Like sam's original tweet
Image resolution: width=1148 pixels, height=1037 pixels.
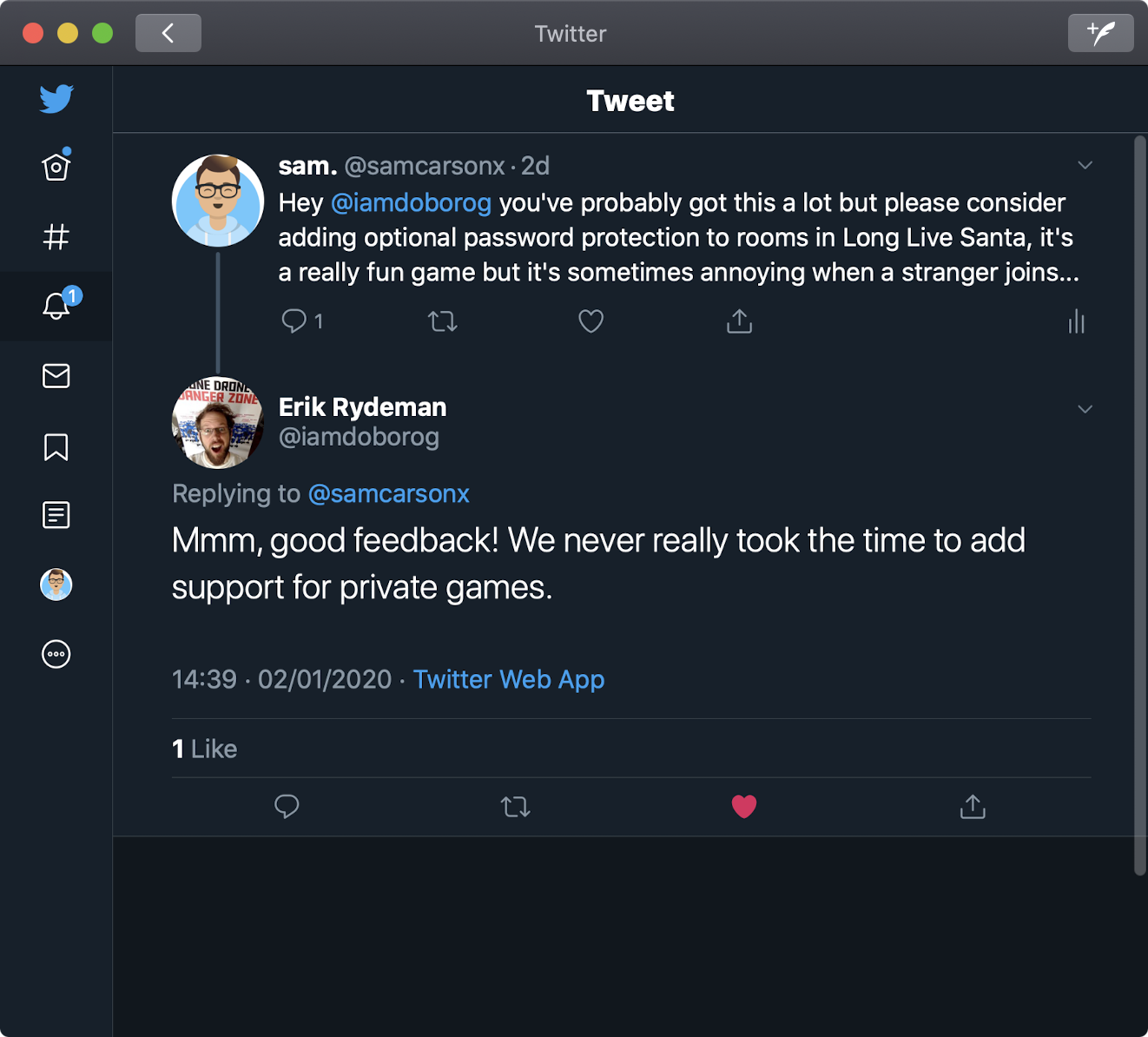pyautogui.click(x=590, y=322)
